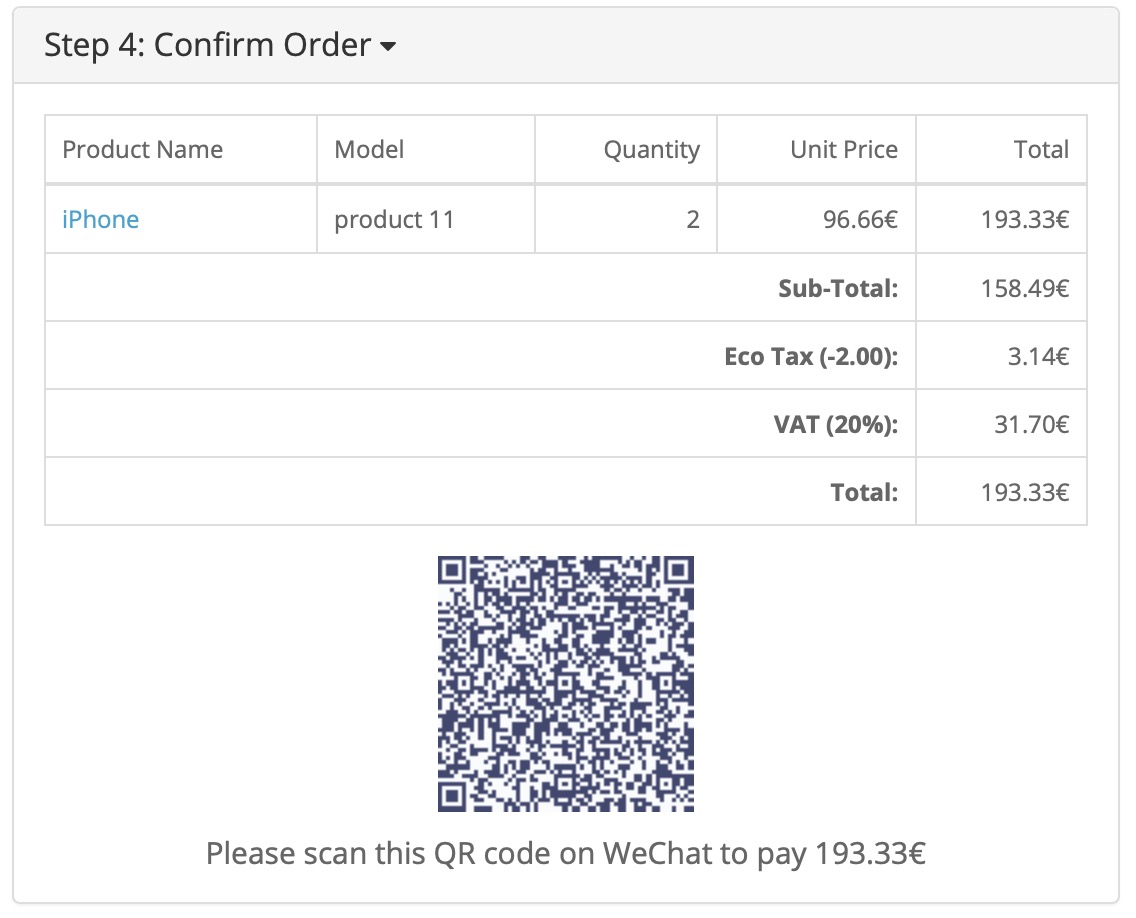Image resolution: width=1136 pixels, height=918 pixels.
Task: Click the Model column header
Action: 369,150
